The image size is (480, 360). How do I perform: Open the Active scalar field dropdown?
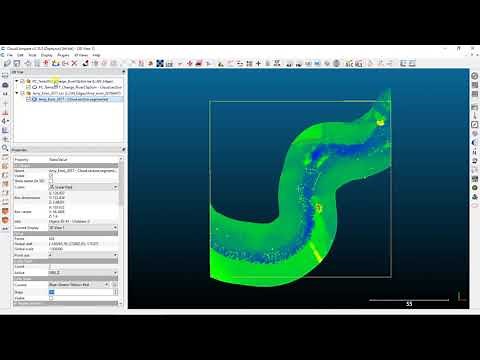(83, 273)
